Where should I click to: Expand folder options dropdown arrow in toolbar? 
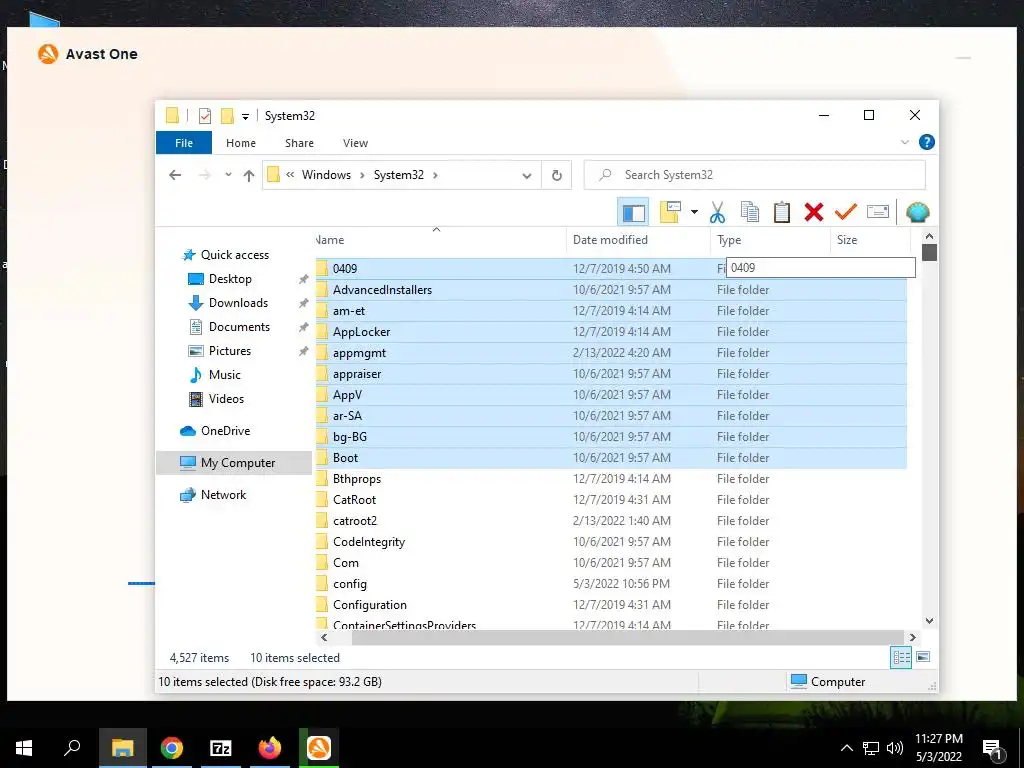click(694, 212)
